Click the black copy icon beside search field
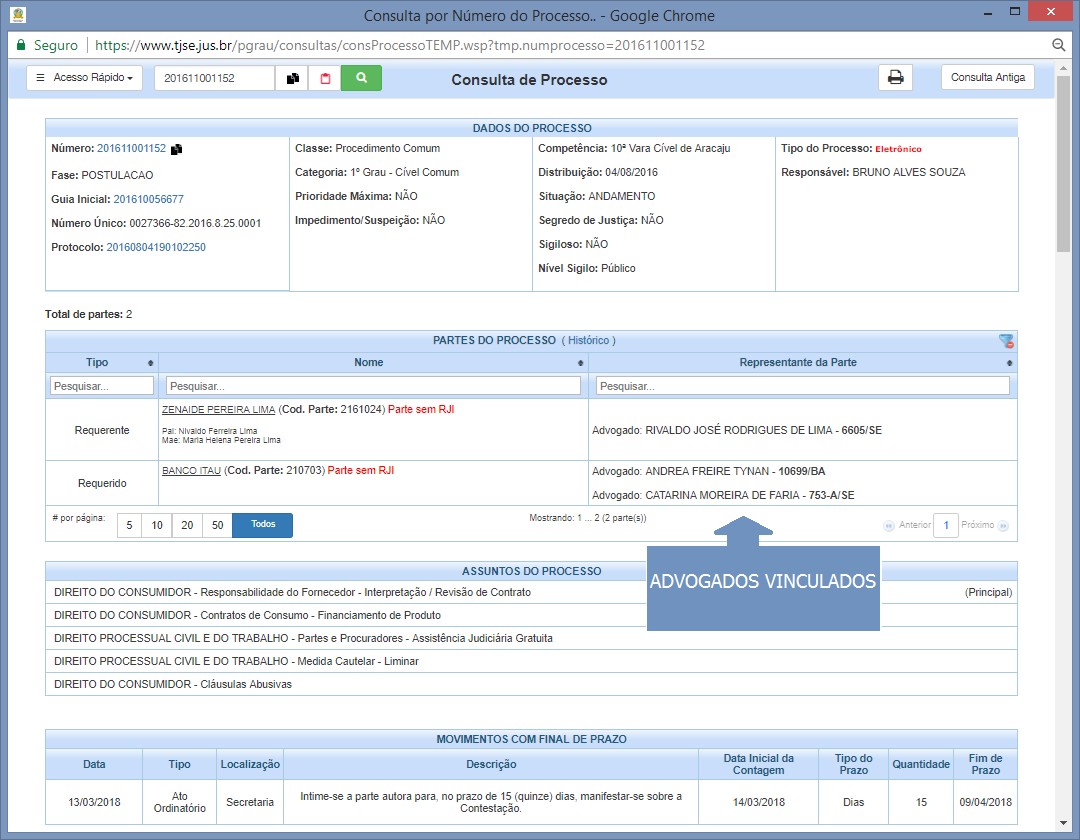The image size is (1080, 840). point(292,78)
